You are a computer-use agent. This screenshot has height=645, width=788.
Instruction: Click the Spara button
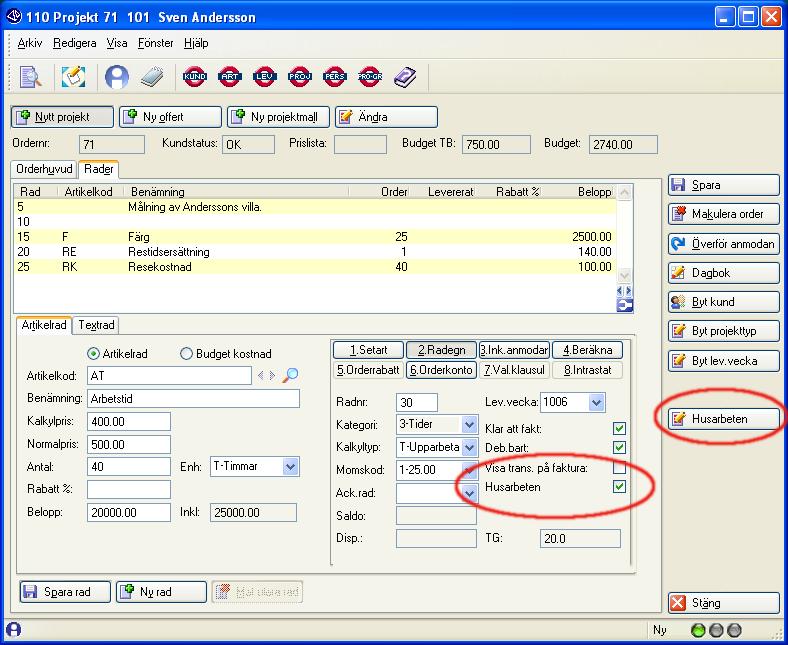pos(724,185)
